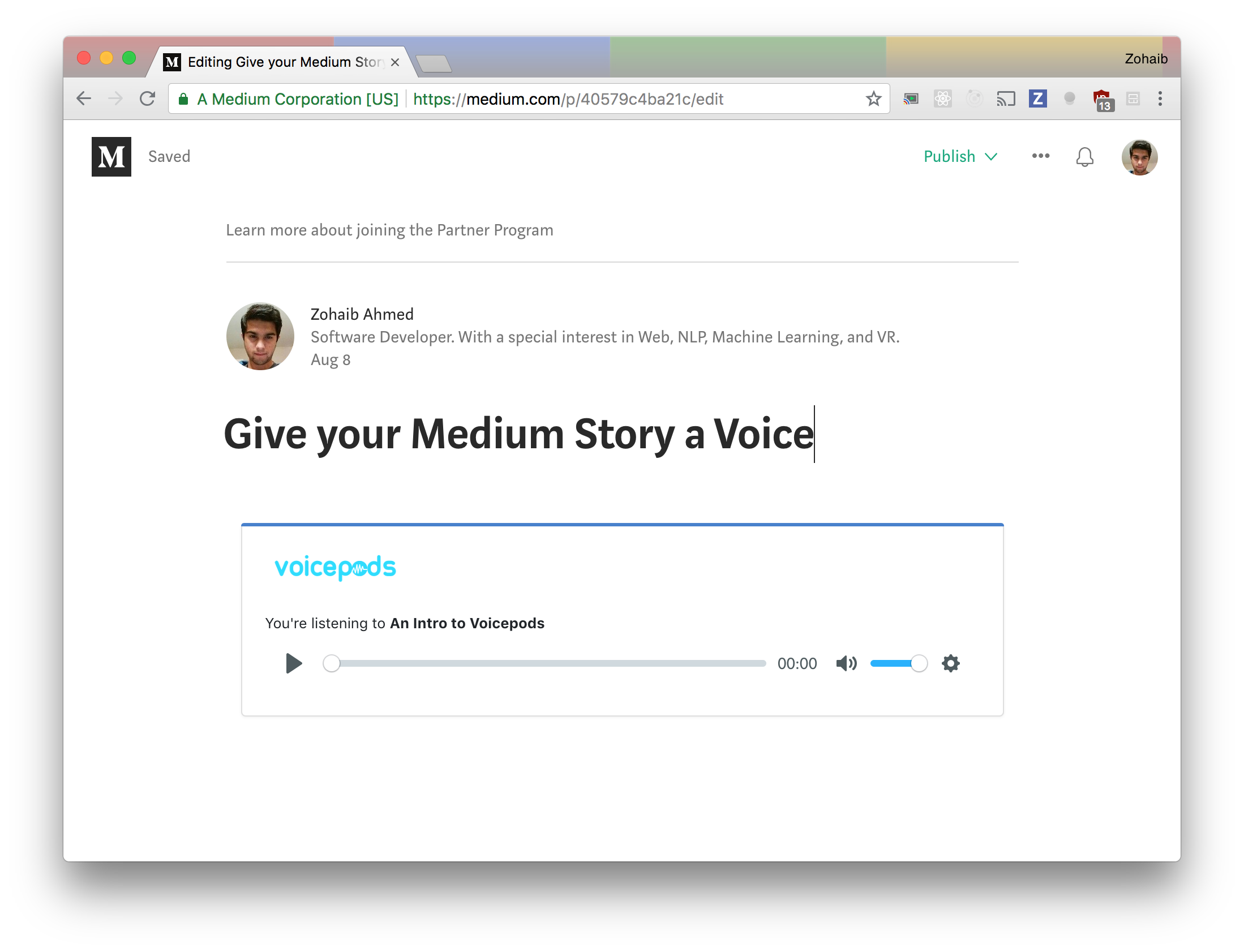The width and height of the screenshot is (1244, 952).
Task: Click Learn more about joining the Partner Program
Action: 389,230
